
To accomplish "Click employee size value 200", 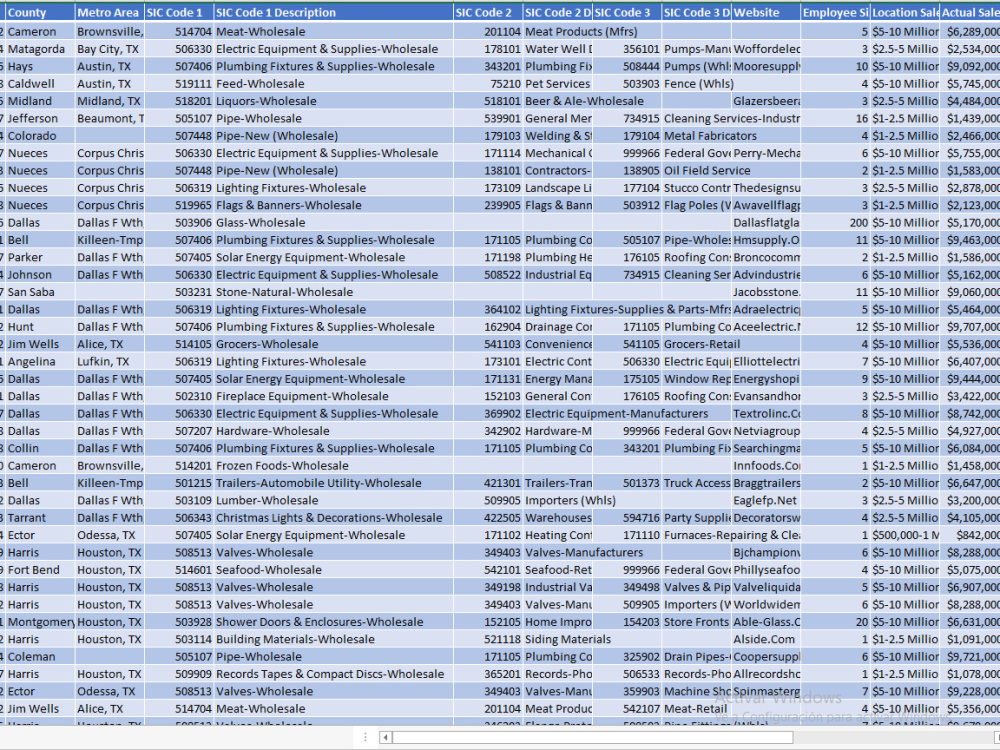I will click(835, 223).
